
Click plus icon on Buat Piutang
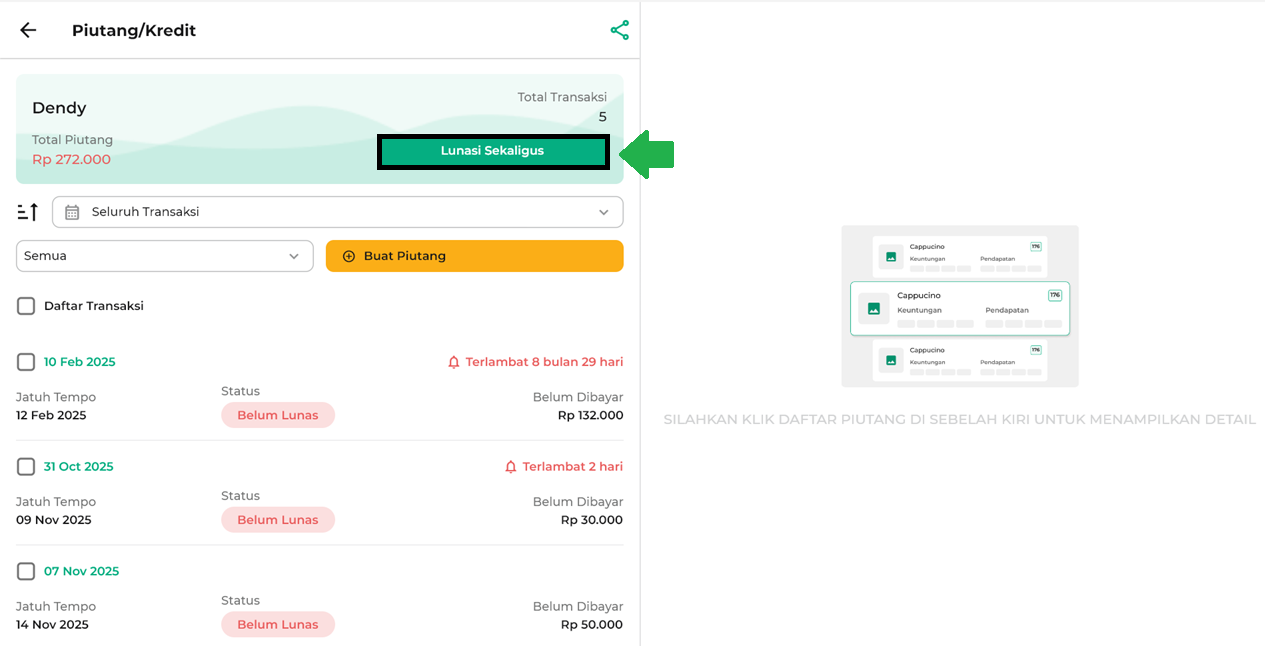tap(349, 256)
